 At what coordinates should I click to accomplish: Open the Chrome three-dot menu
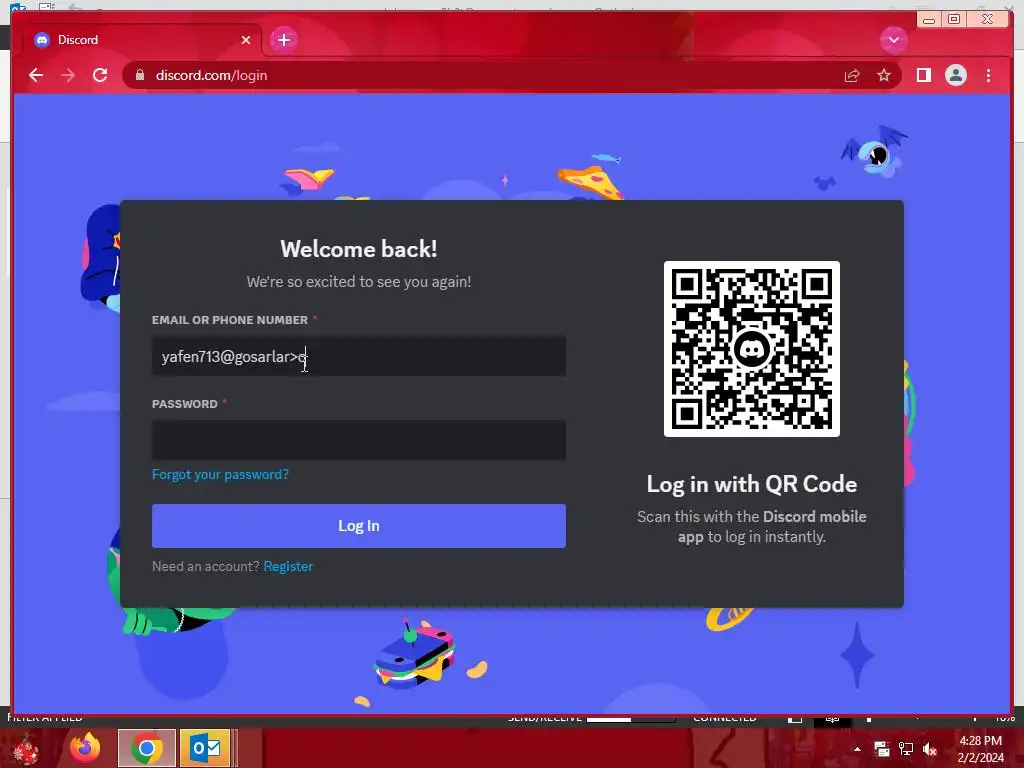[988, 76]
